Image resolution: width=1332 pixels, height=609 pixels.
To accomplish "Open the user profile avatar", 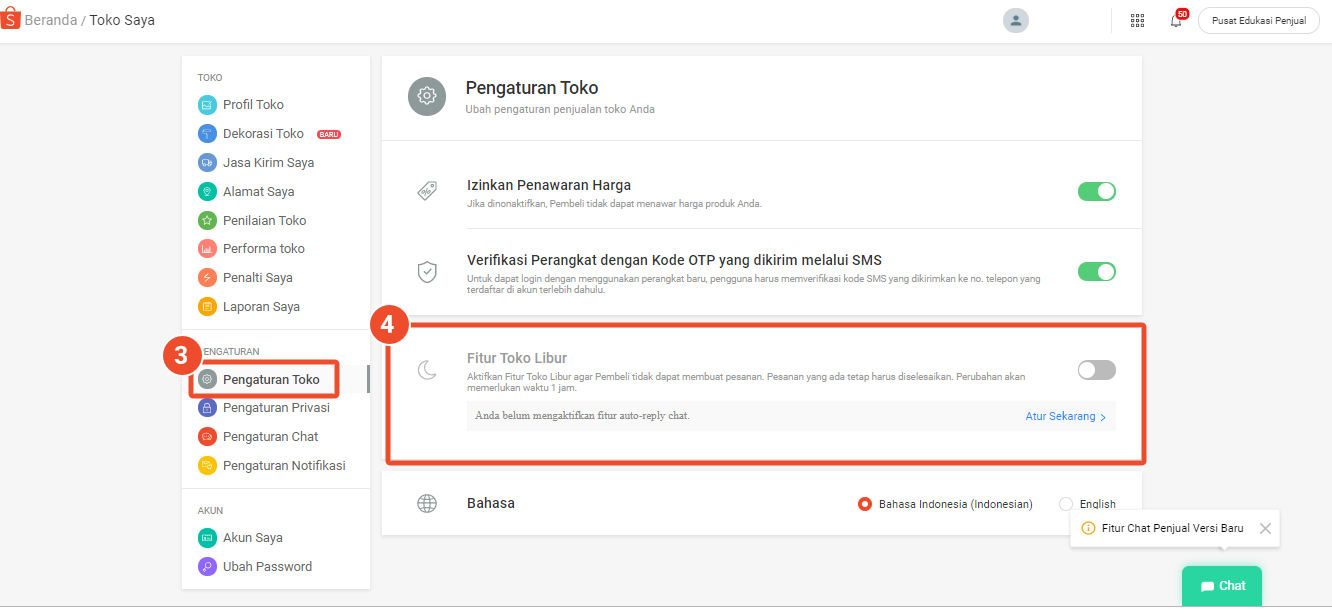I will (x=1016, y=21).
